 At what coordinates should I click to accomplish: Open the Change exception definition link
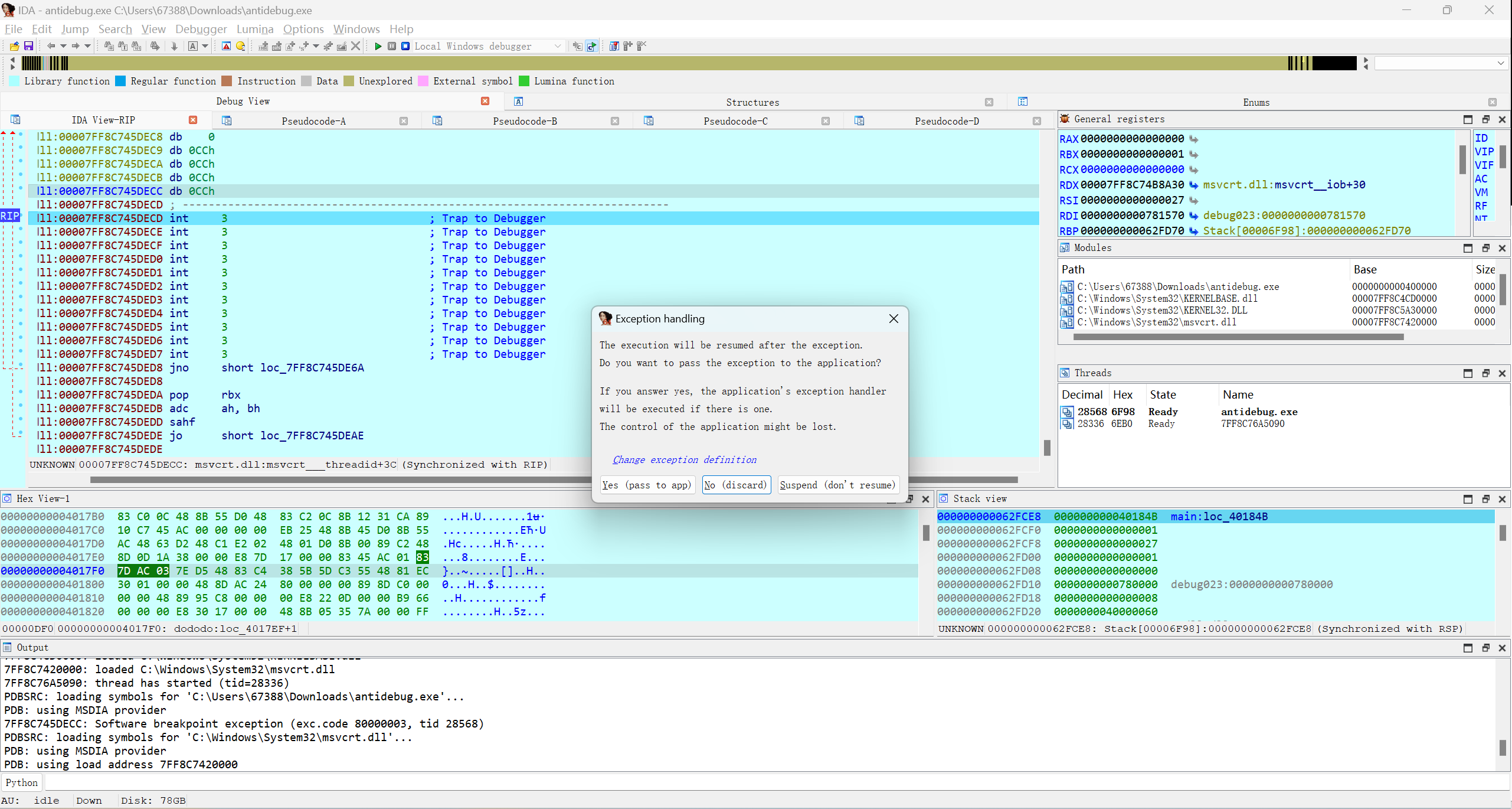[684, 459]
